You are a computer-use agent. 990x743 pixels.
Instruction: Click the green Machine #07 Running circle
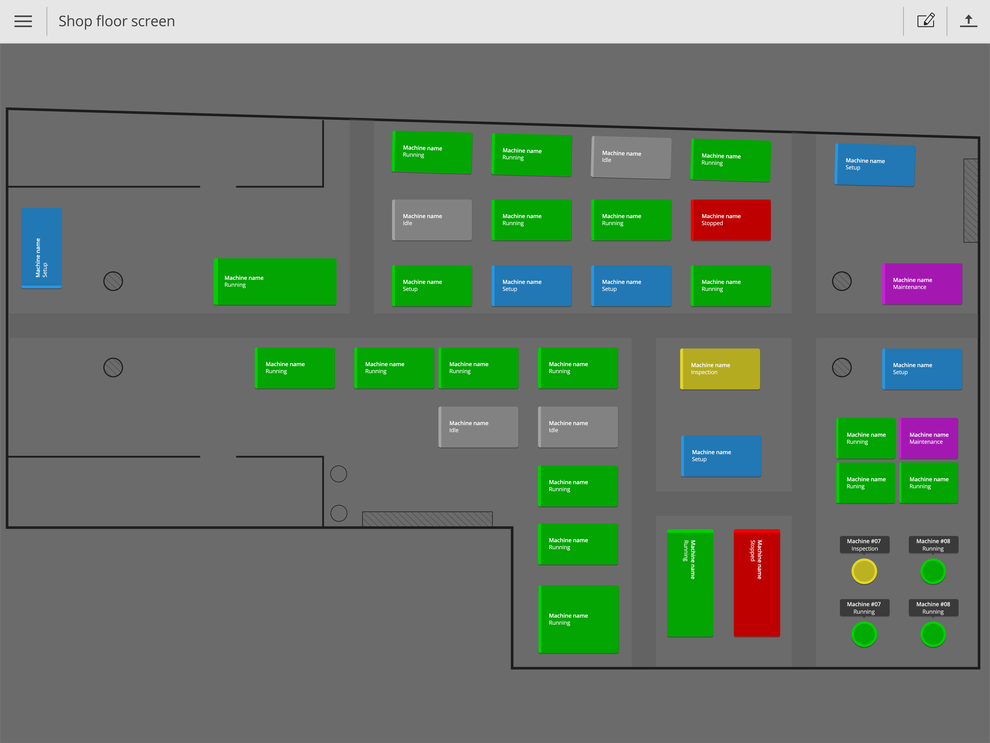click(x=864, y=634)
